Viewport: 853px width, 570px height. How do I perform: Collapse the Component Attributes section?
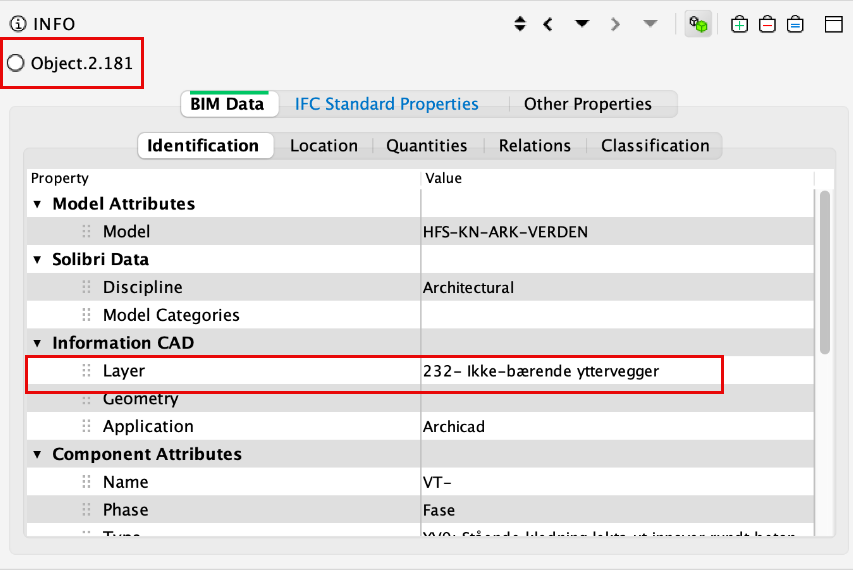38,454
